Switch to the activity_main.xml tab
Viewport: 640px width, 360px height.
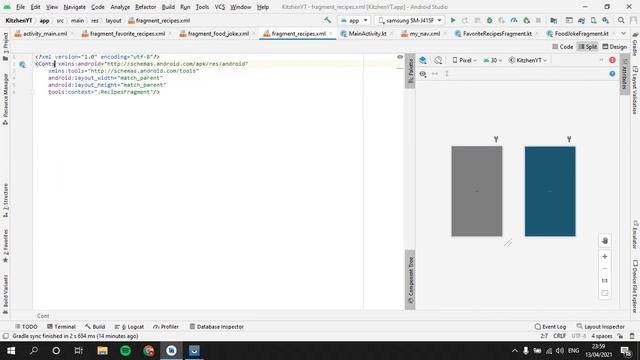pos(45,33)
